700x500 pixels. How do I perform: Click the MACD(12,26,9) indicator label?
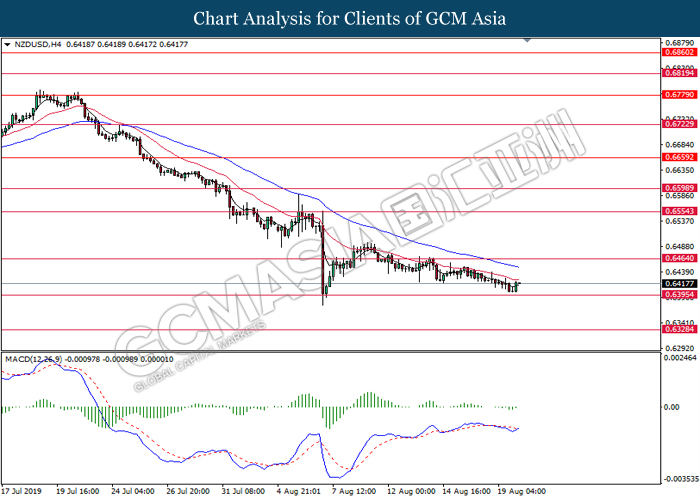click(34, 359)
